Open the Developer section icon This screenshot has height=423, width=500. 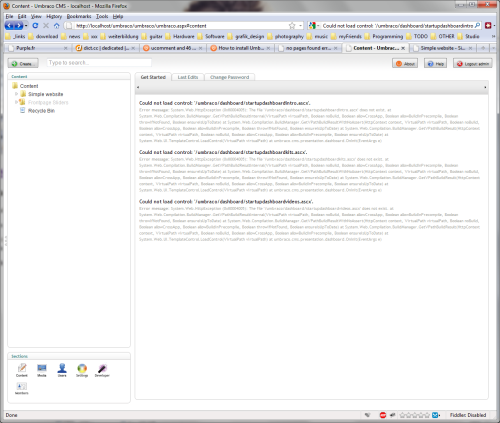[102, 370]
